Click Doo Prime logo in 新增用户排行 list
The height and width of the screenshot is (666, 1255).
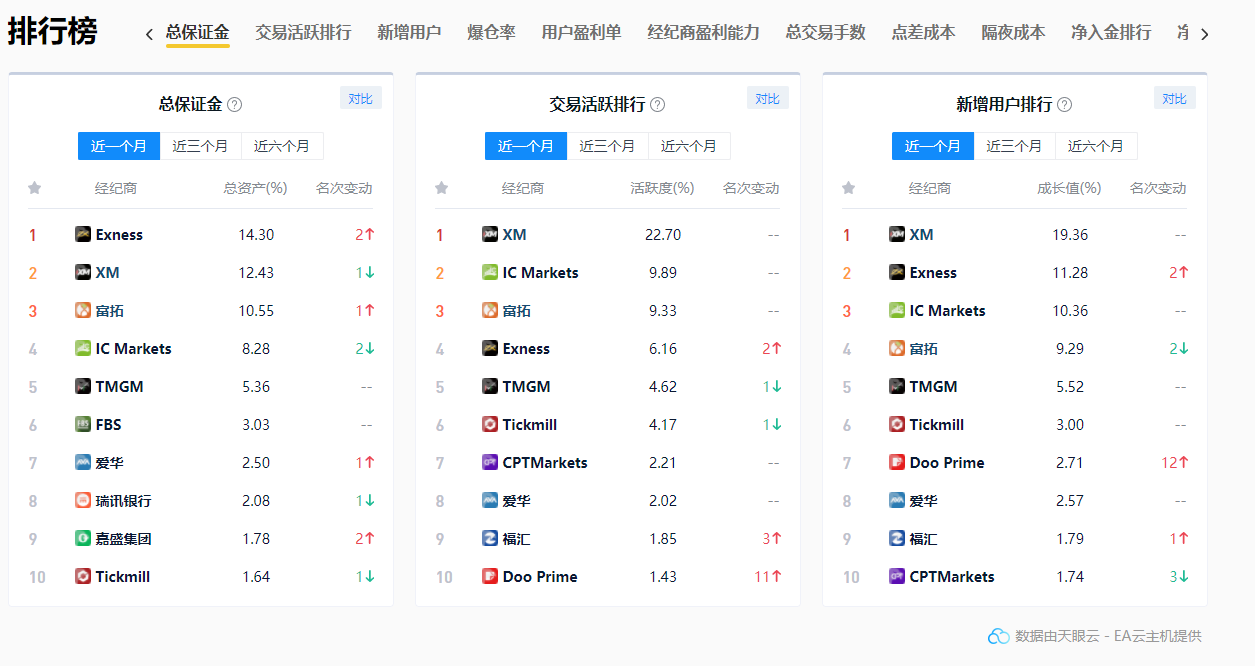click(897, 463)
